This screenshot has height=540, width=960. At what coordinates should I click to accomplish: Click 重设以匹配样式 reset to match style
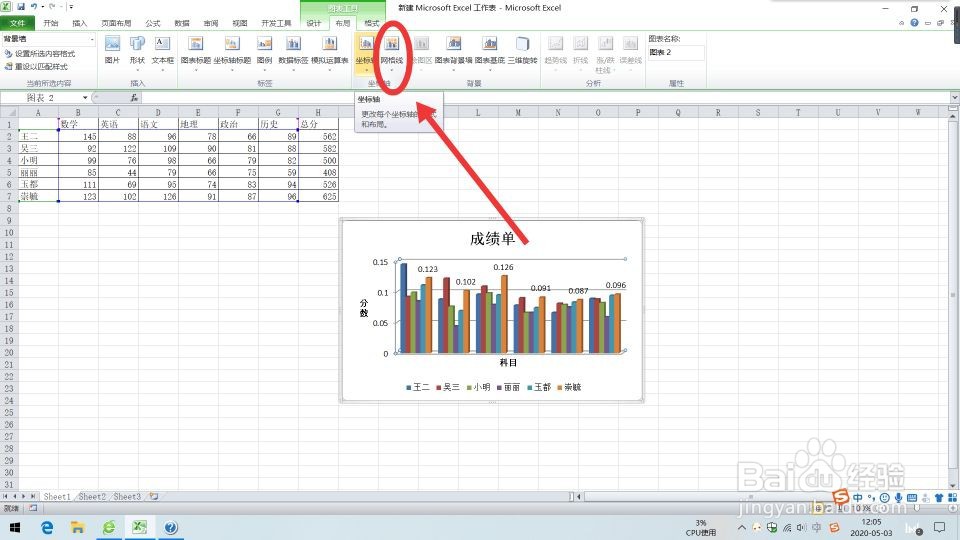36,66
